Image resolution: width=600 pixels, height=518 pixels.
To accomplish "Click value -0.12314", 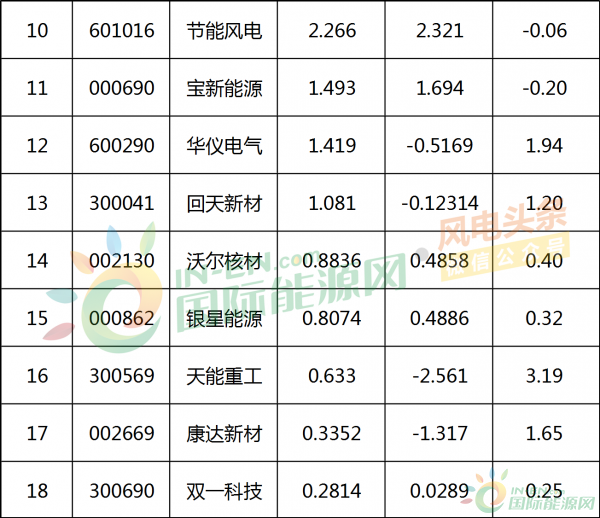I will coord(439,203).
